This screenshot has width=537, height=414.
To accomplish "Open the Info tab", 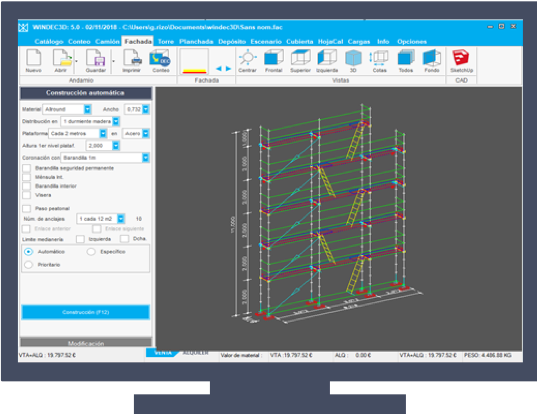I will tap(383, 41).
